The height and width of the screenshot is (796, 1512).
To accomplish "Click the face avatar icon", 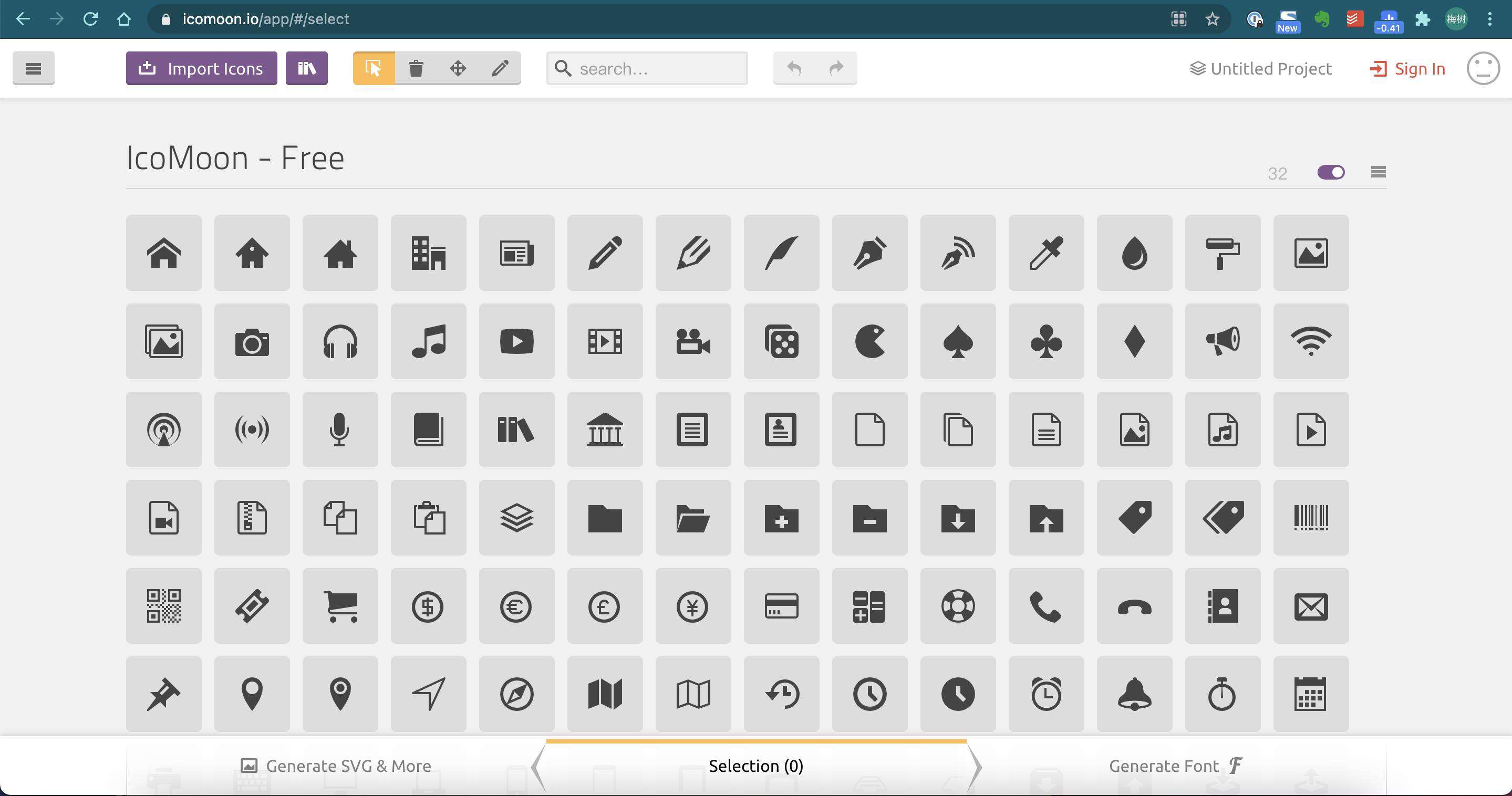I will (1483, 68).
